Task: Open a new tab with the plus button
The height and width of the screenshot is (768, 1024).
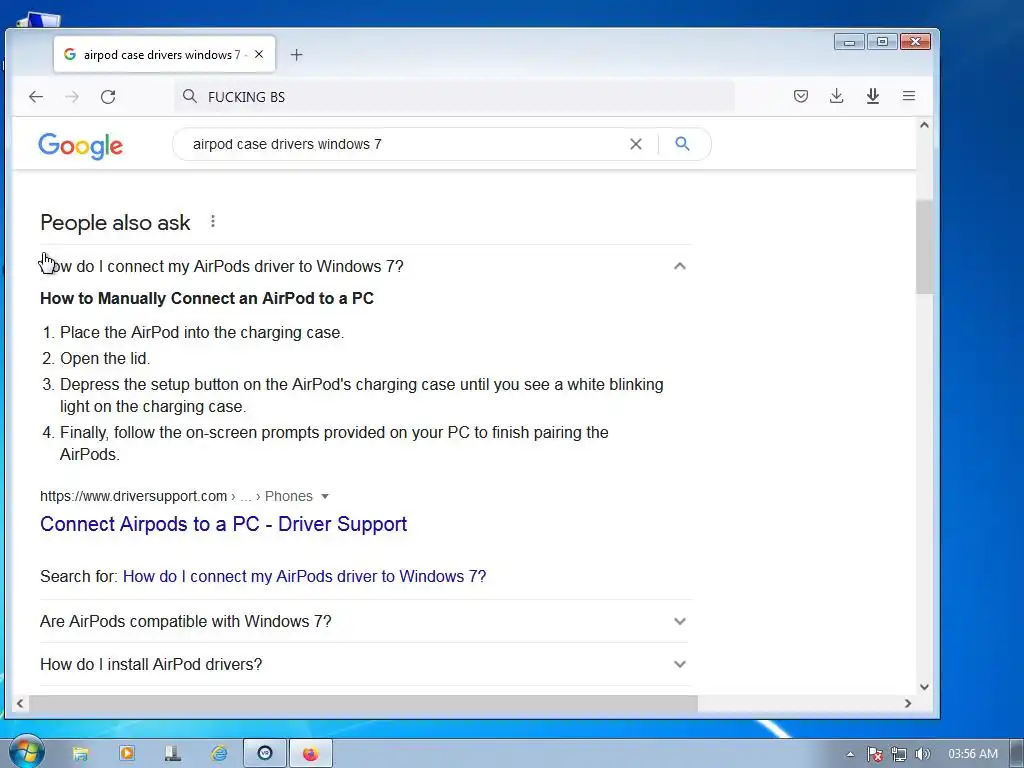Action: click(296, 55)
